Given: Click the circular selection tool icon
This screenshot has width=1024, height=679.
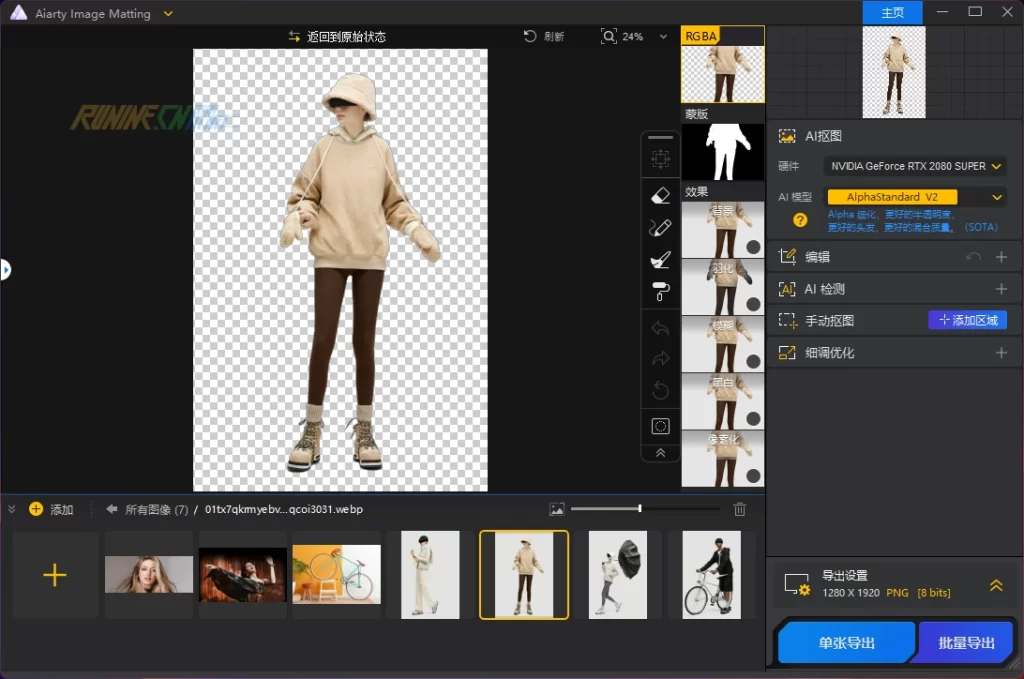Looking at the screenshot, I should click(660, 426).
